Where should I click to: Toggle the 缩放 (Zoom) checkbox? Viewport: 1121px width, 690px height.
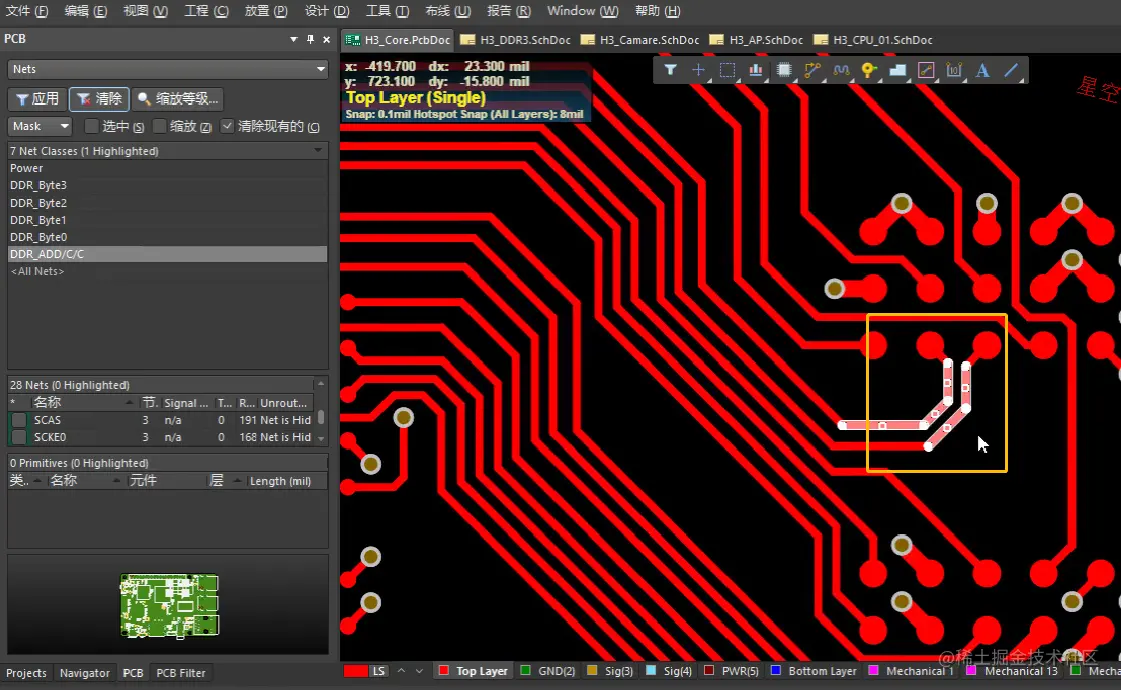tap(159, 127)
